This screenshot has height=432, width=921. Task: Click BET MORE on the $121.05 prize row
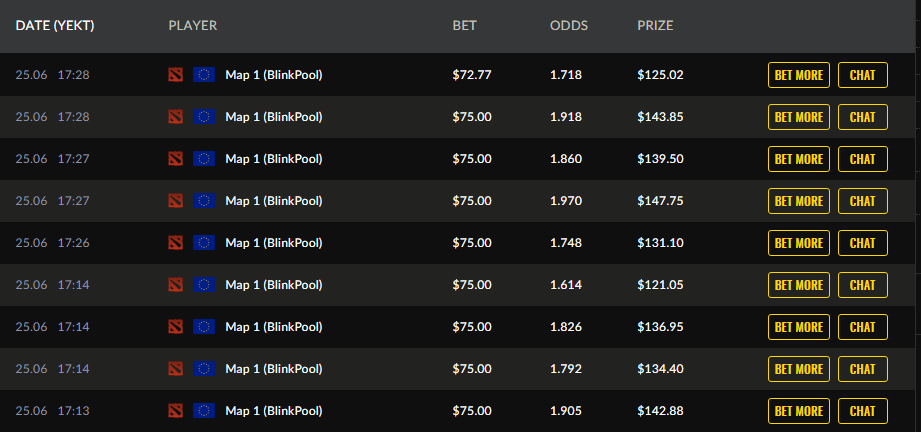[799, 285]
